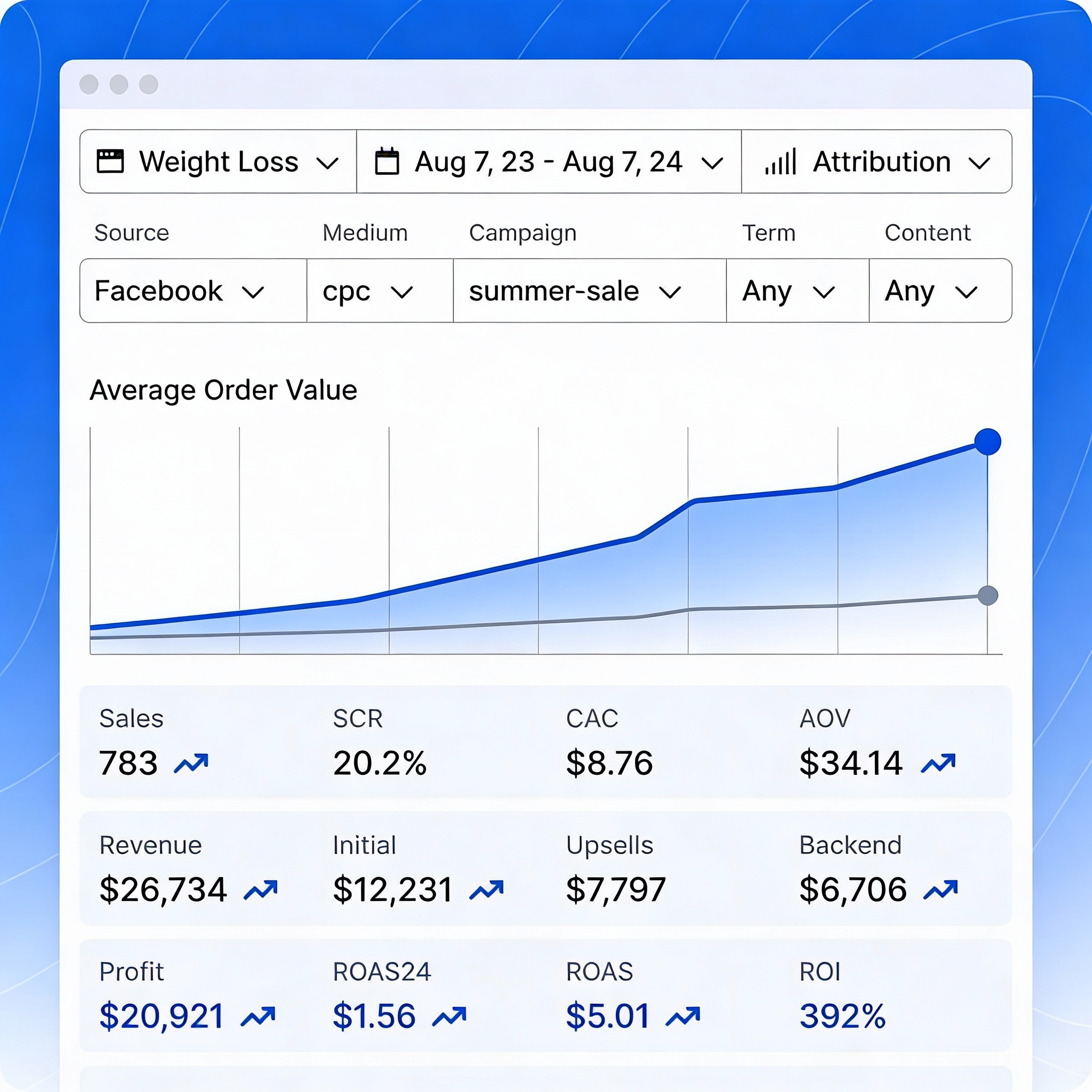Click the bar chart icon beside Attribution
This screenshot has height=1092, width=1092.
tap(781, 162)
